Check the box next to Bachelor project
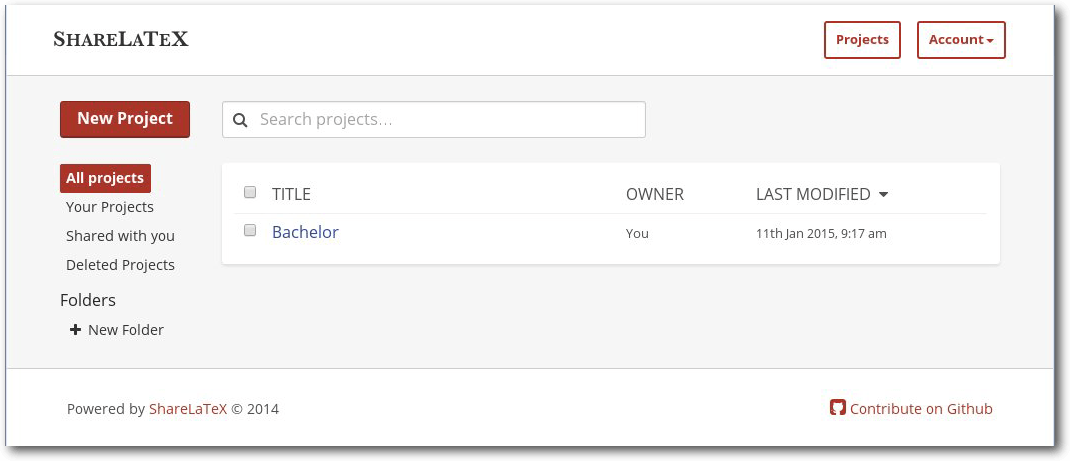Image resolution: width=1070 pixels, height=461 pixels. [250, 230]
